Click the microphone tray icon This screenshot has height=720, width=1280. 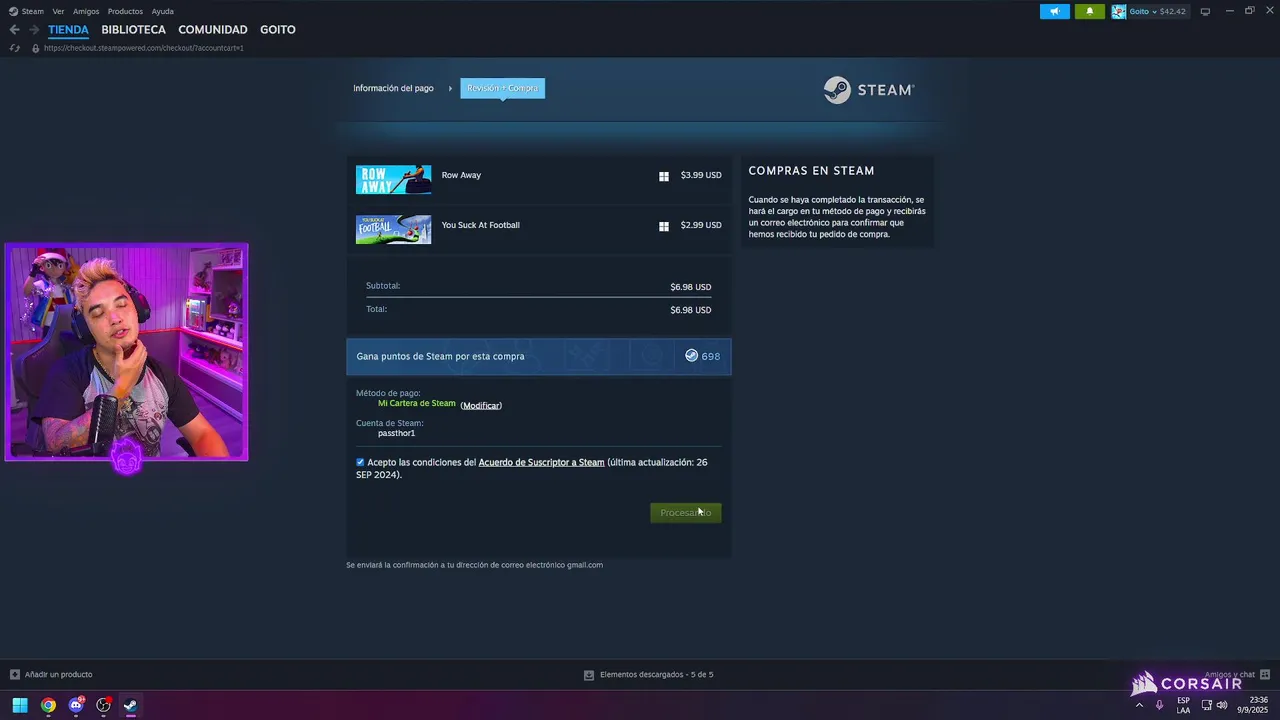click(1159, 705)
